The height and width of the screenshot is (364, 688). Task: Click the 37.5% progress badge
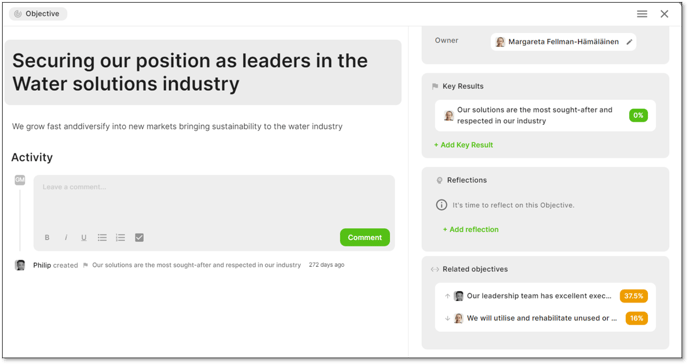tap(634, 296)
